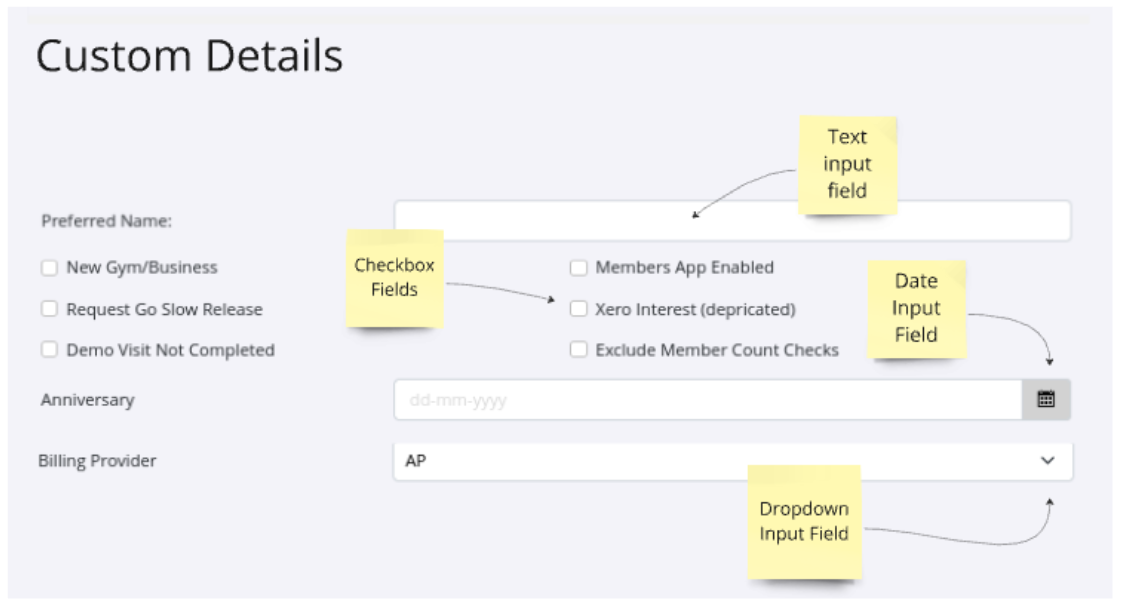
Task: Click the 'Exclude Member Count Checks' label text
Action: click(716, 350)
